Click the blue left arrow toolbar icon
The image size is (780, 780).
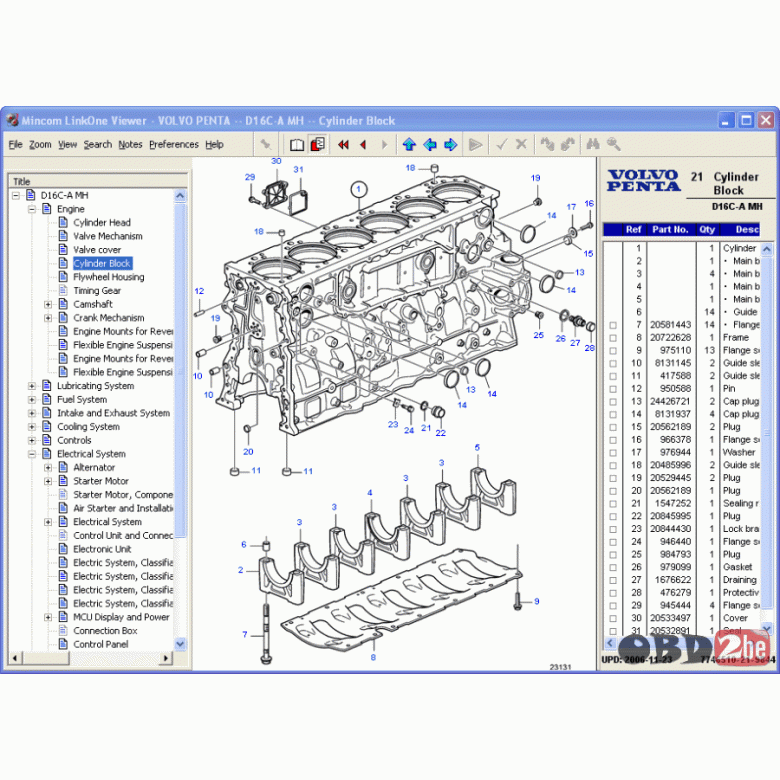tap(430, 145)
